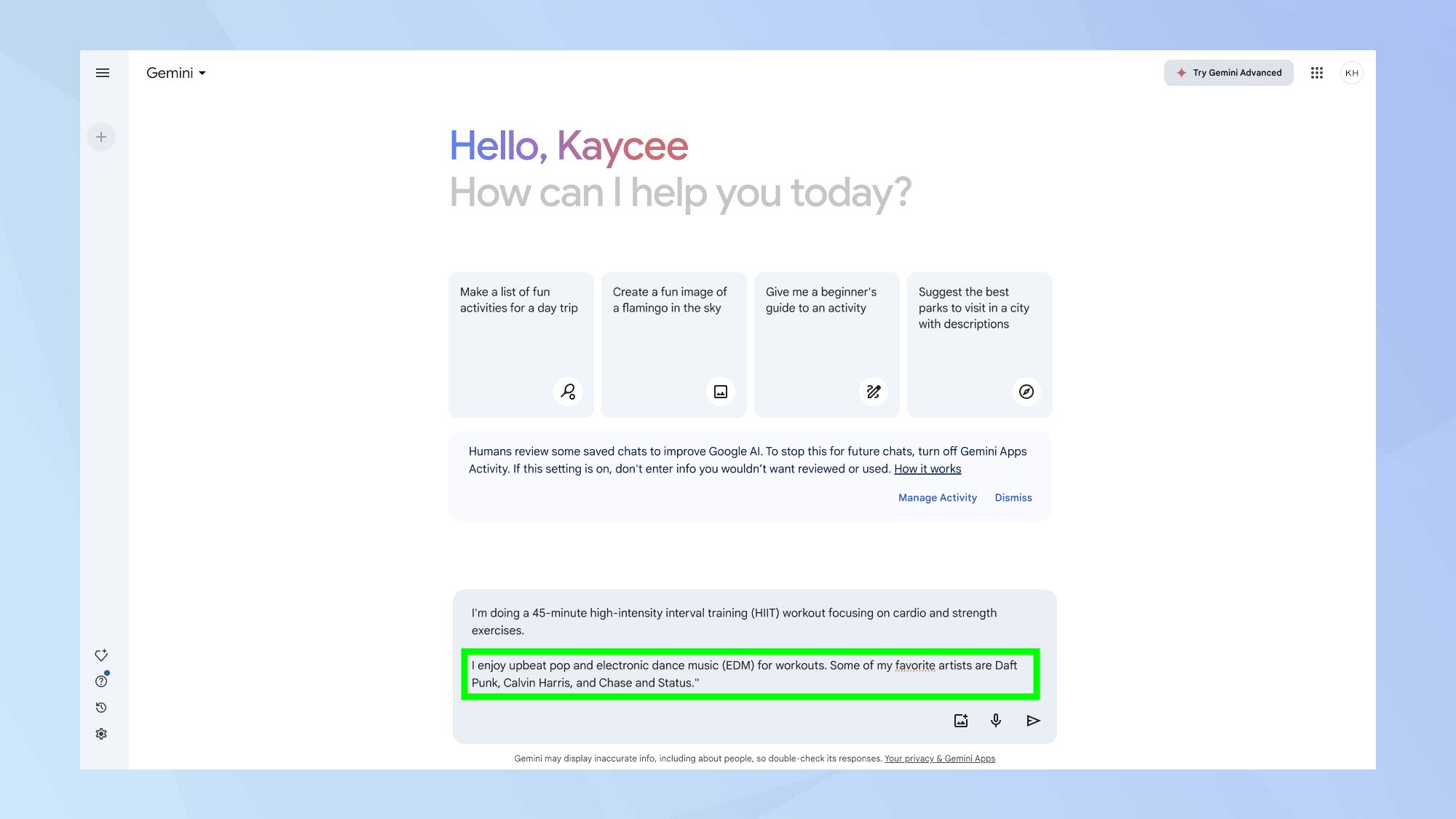Click the Try Gemini Advanced button

(1228, 73)
